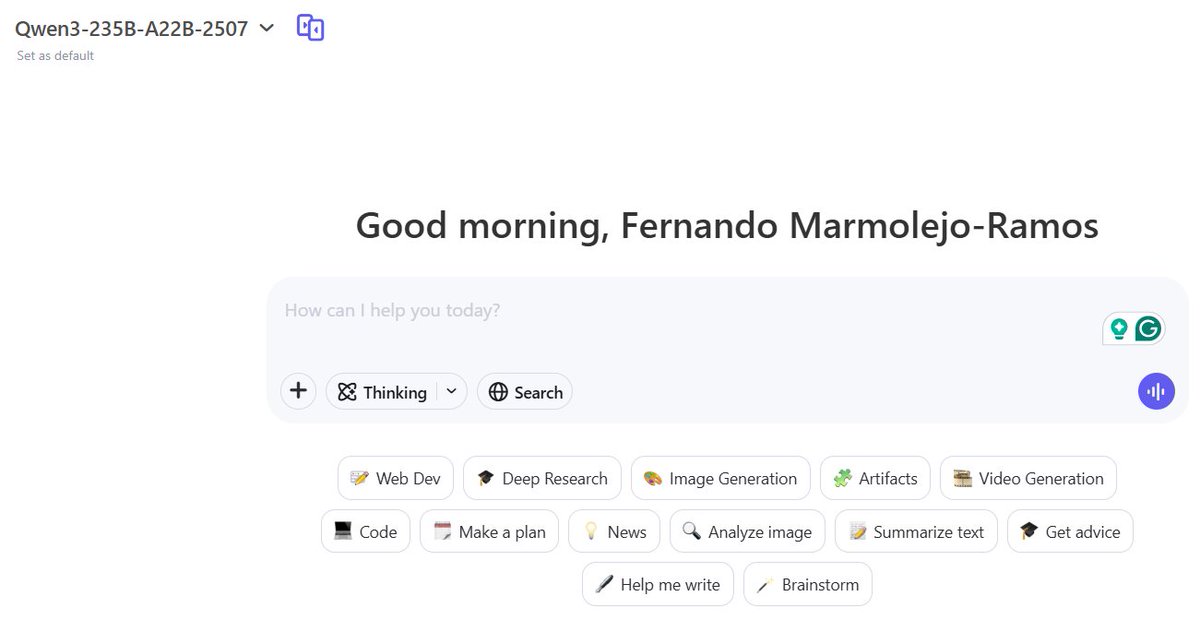
Task: Click the Grammarly lightbulb suggestion icon
Action: coord(1119,328)
